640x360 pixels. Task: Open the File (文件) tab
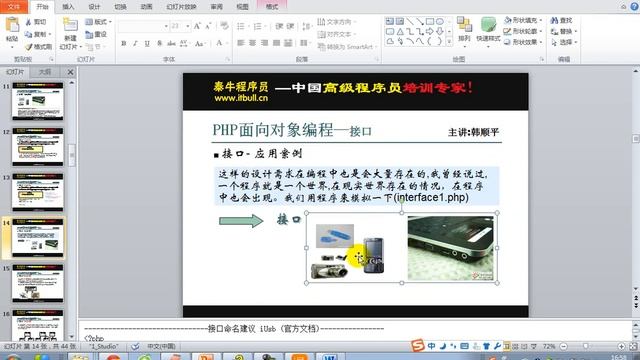(14, 7)
